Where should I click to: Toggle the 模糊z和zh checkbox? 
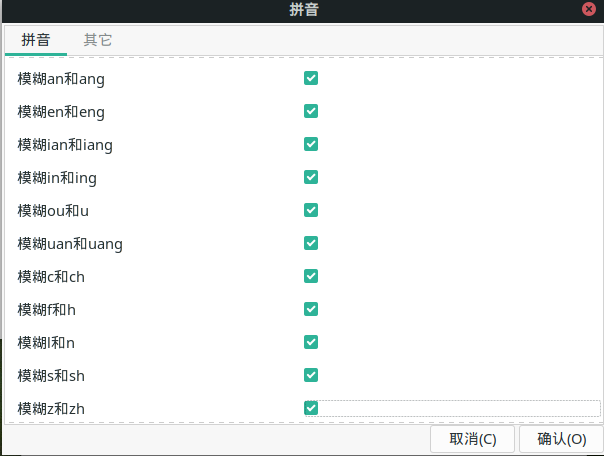(x=311, y=408)
